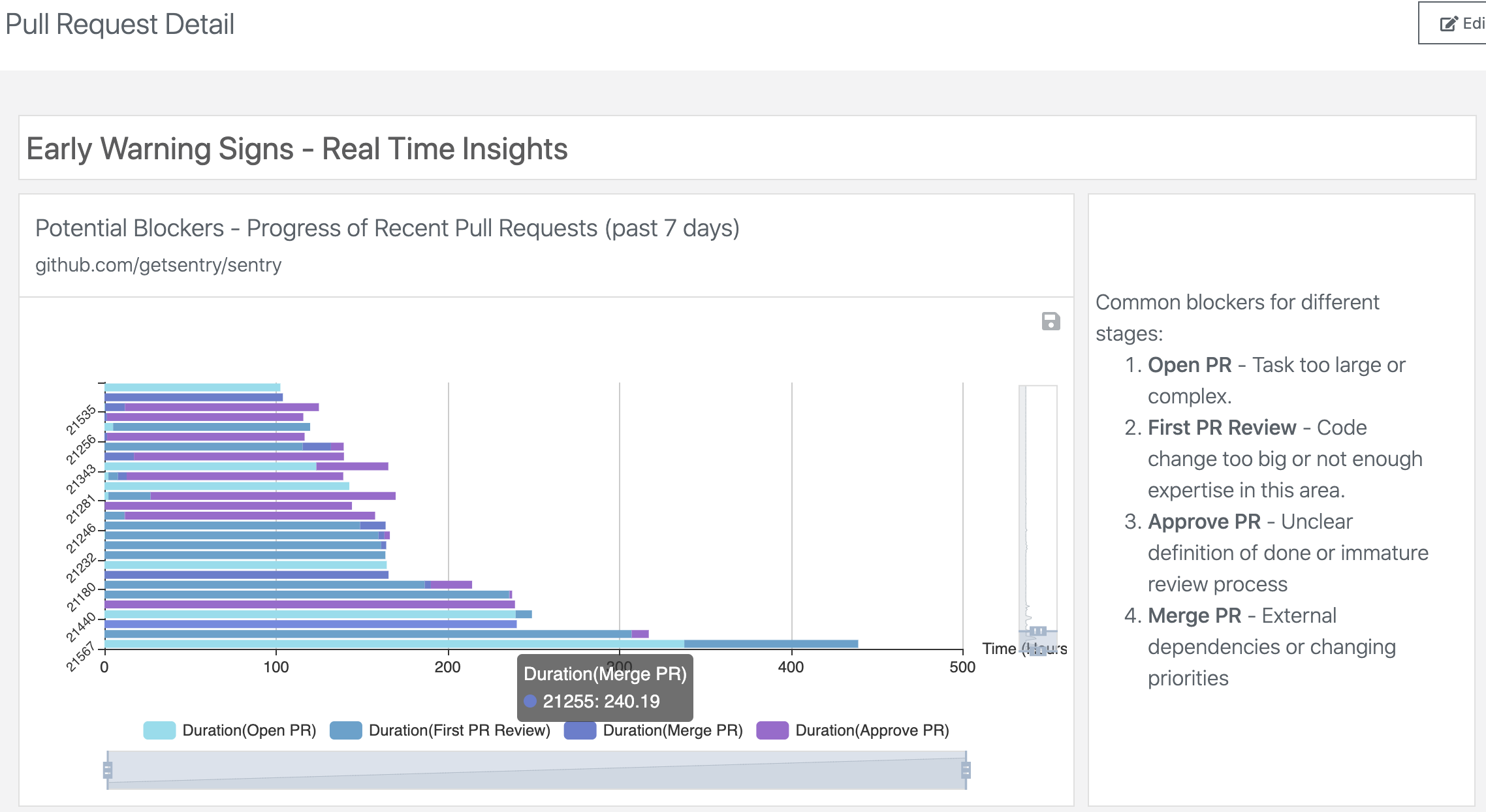Click the github.com/getsentry/sentry subtitle
Image resolution: width=1486 pixels, height=812 pixels.
click(158, 265)
